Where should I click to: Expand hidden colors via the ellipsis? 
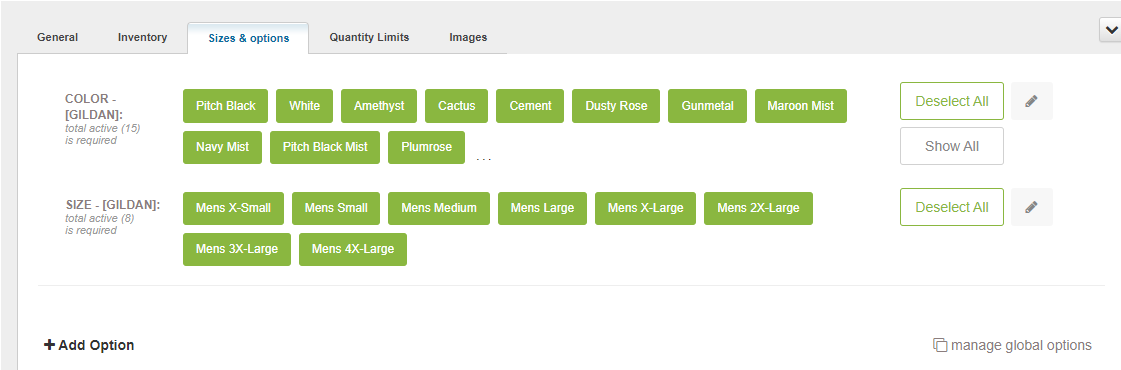(484, 158)
